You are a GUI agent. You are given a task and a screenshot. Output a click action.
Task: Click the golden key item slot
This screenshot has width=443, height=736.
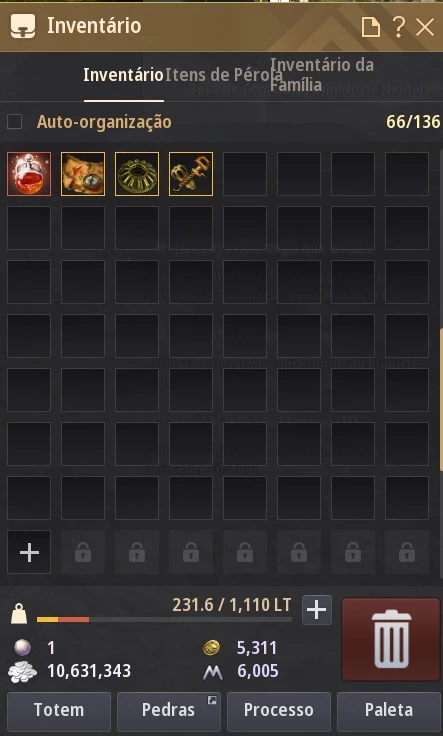(191, 174)
